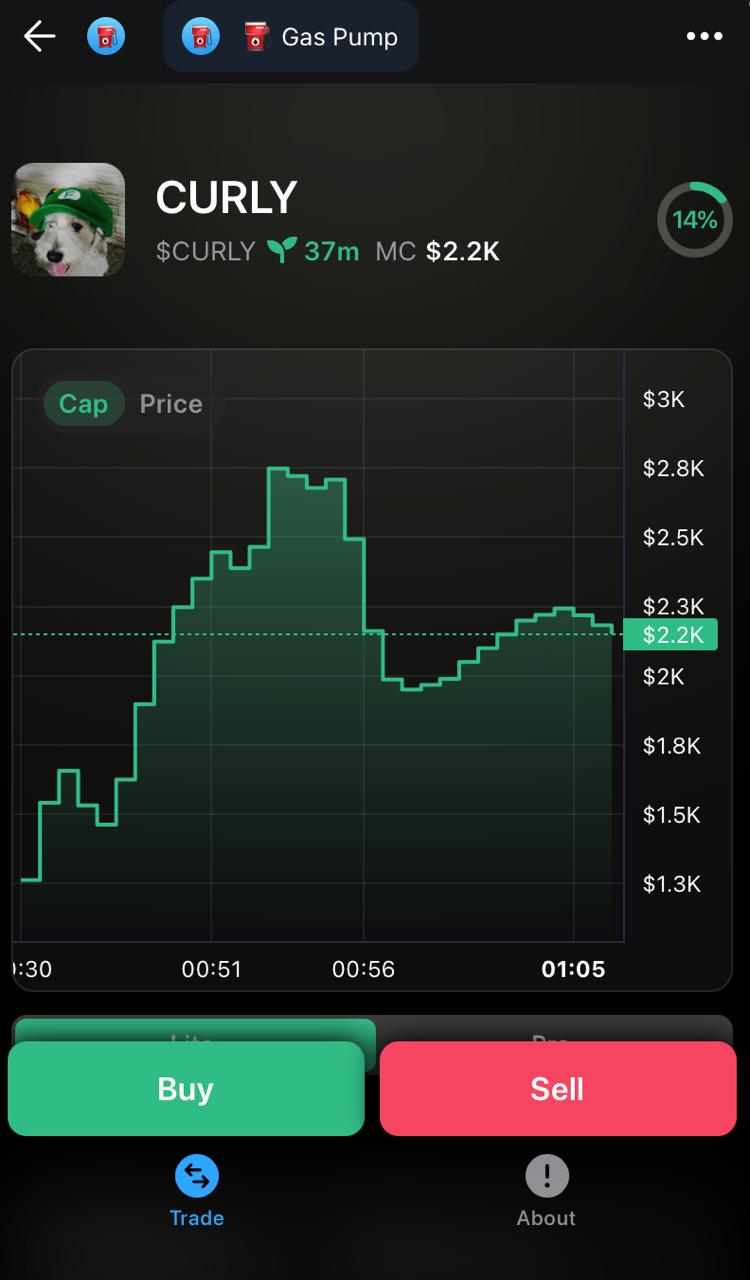The image size is (750, 1280).
Task: Tap the 14% circular progress indicator
Action: 694,219
